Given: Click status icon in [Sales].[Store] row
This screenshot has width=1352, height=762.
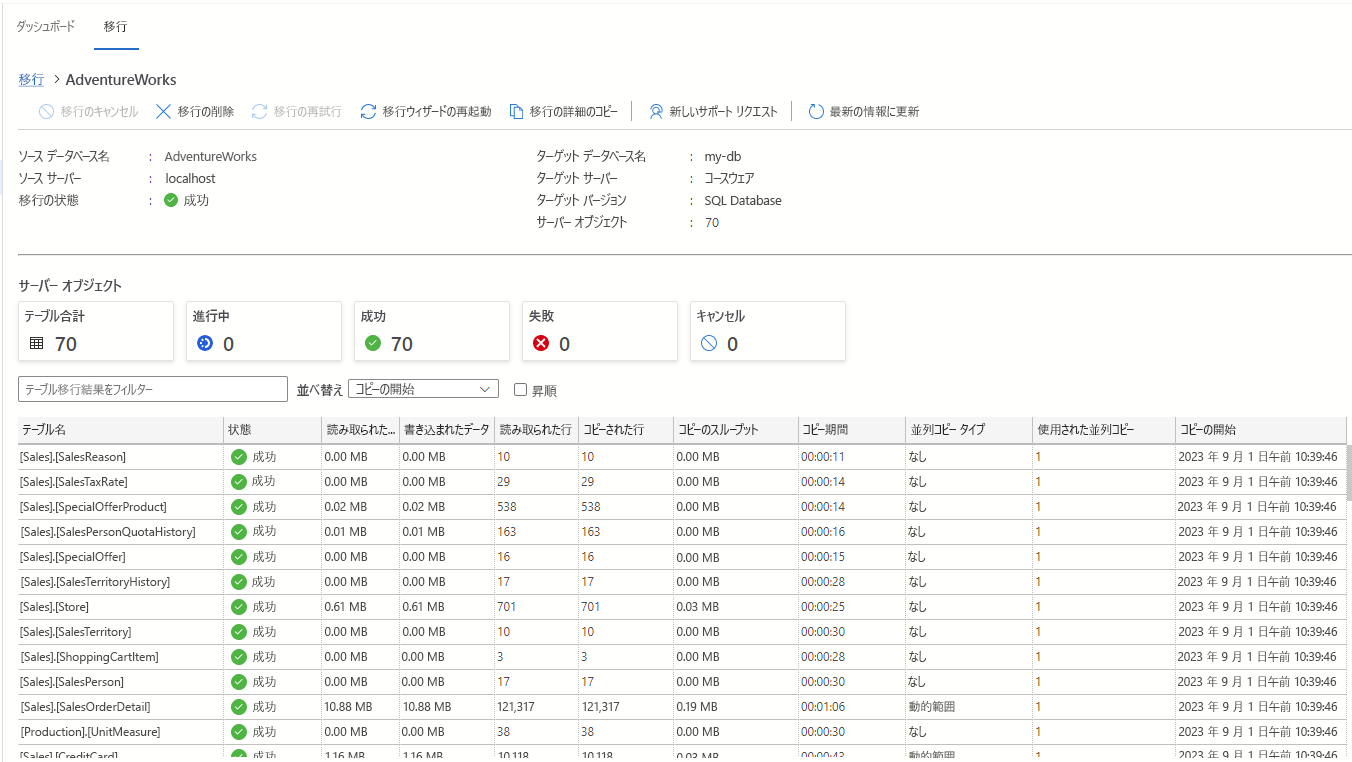Looking at the screenshot, I should pos(238,607).
